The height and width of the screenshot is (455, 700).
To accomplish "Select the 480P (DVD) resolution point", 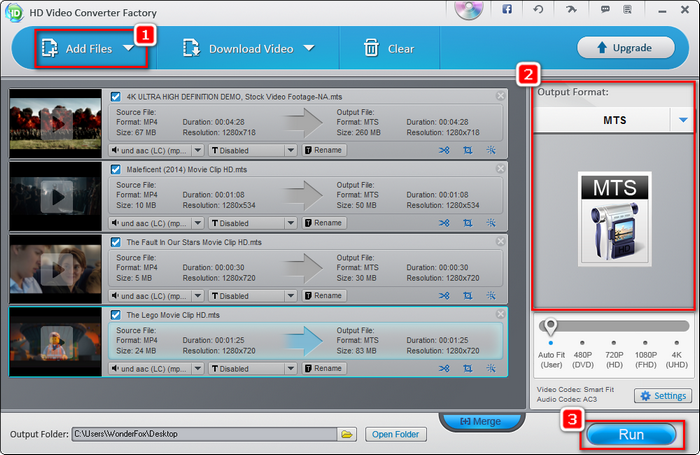I will tap(583, 343).
